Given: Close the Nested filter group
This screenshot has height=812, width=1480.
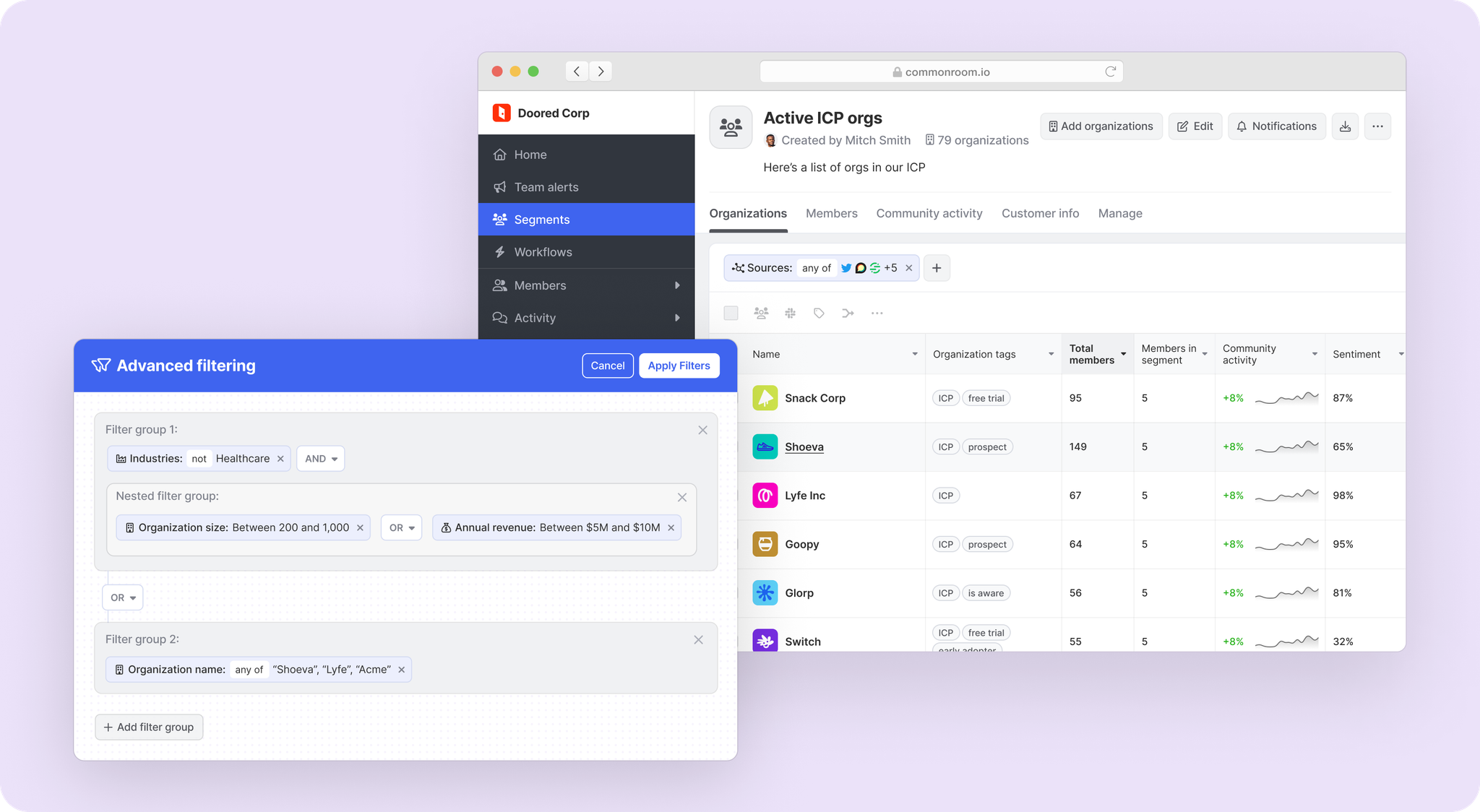Looking at the screenshot, I should [681, 497].
